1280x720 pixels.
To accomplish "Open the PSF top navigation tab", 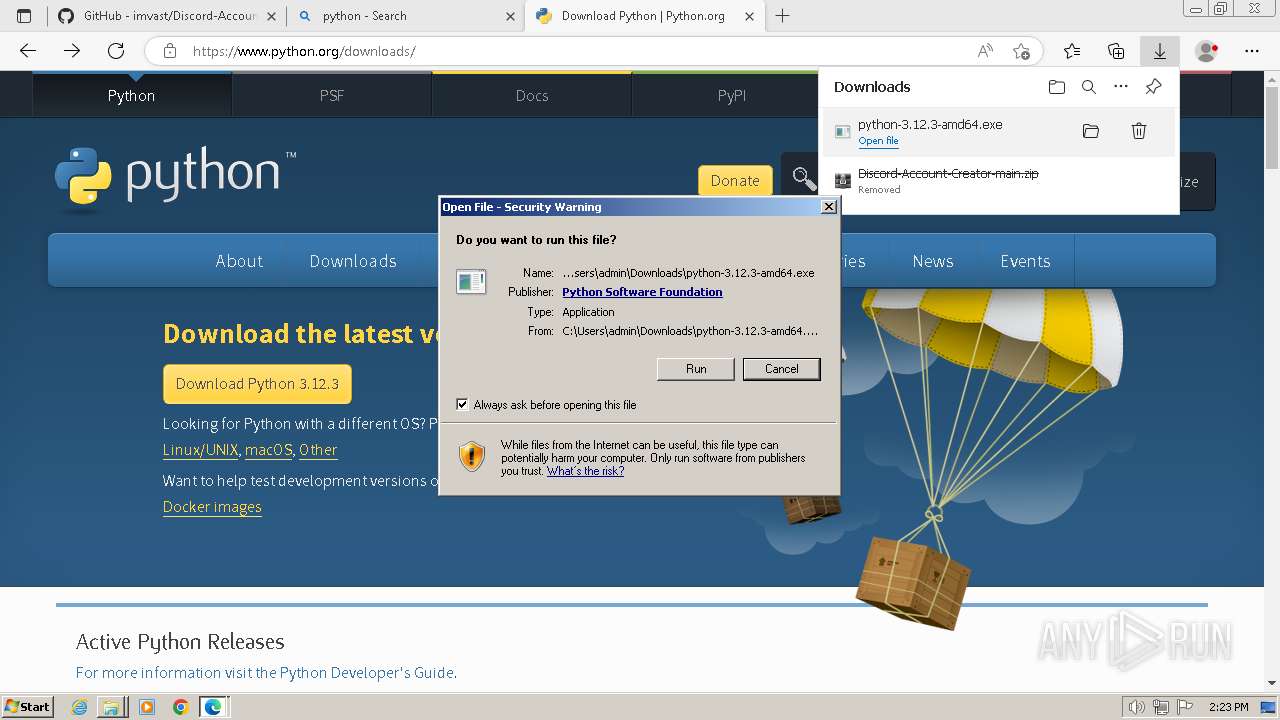I will 332,96.
